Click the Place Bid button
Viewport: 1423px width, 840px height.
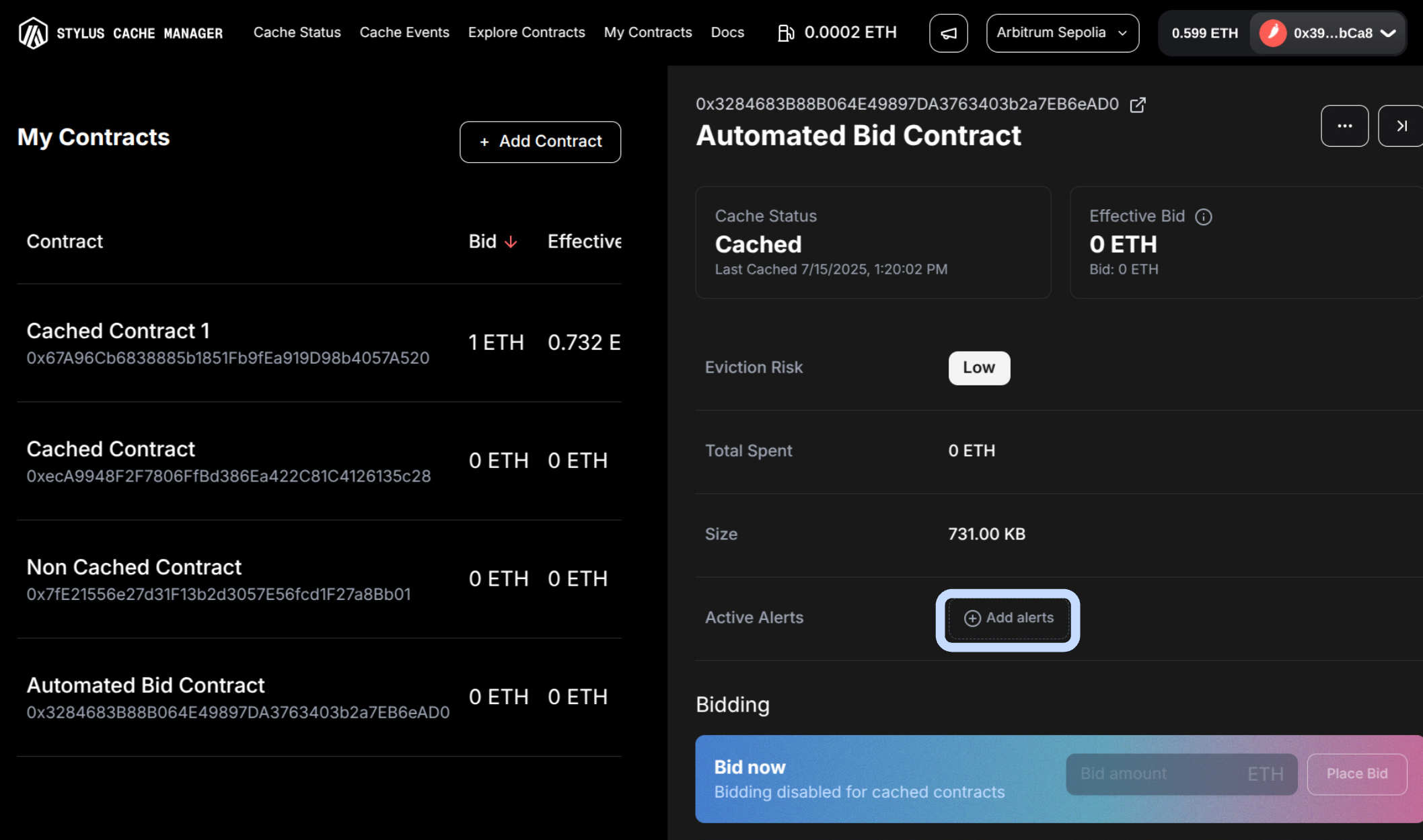pyautogui.click(x=1356, y=774)
